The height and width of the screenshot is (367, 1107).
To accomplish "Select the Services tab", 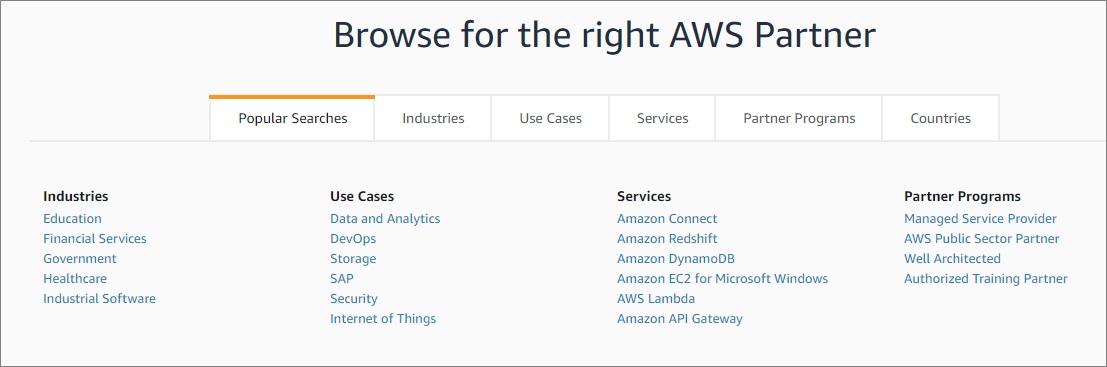I will tap(662, 119).
